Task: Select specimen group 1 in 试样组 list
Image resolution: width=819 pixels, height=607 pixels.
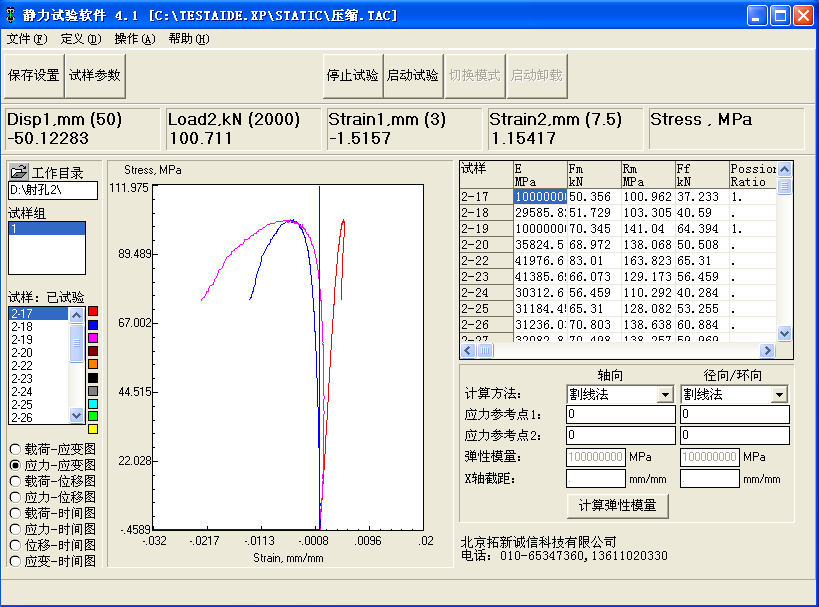Action: (x=47, y=229)
